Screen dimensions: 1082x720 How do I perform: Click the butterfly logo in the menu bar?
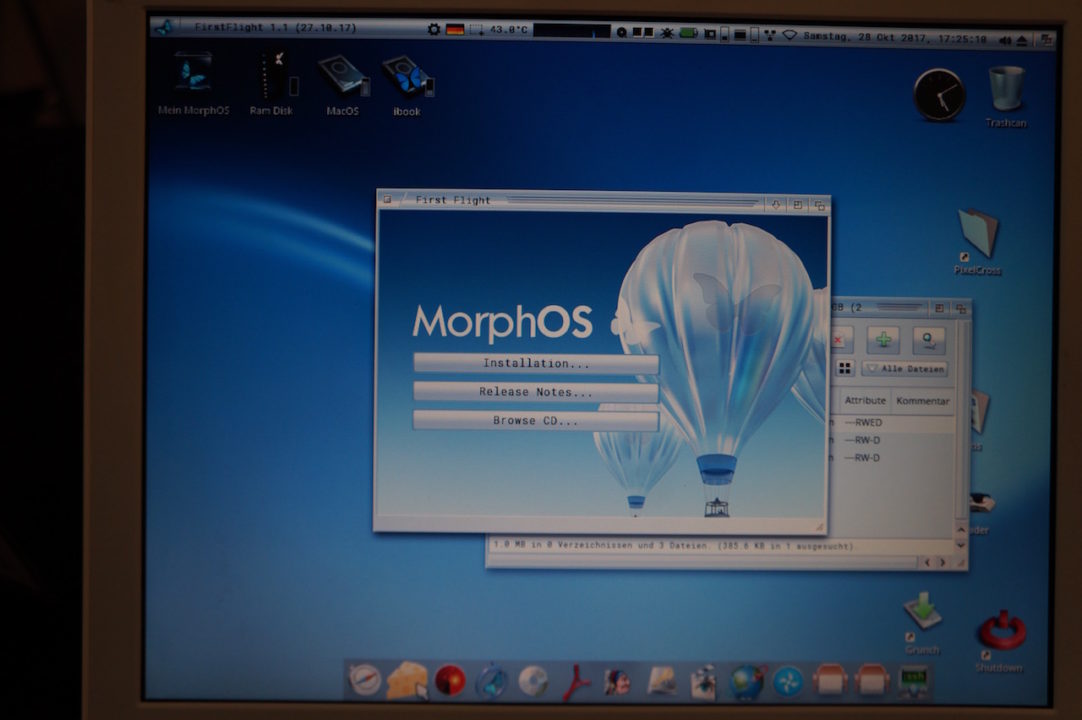click(x=165, y=27)
